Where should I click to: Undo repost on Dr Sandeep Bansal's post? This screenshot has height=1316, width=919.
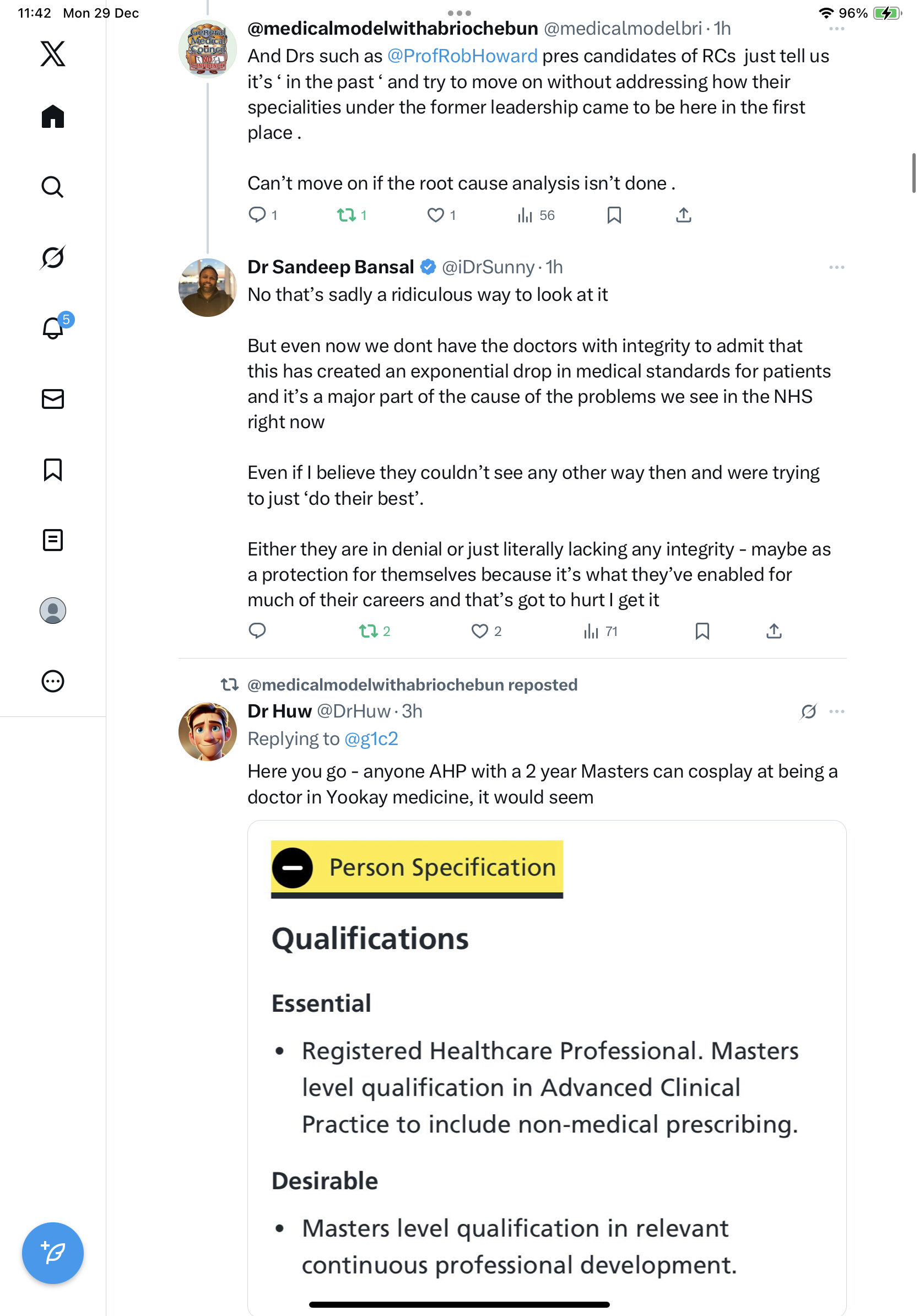click(x=369, y=631)
